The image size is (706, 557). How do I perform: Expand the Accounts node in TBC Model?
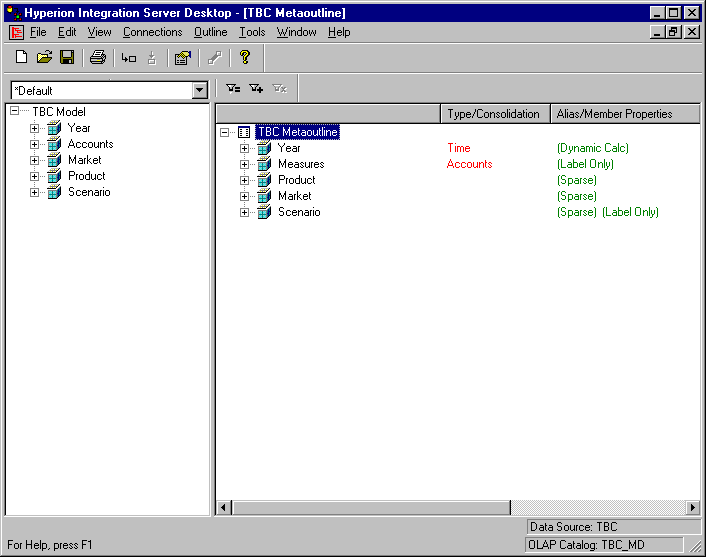pyautogui.click(x=35, y=145)
